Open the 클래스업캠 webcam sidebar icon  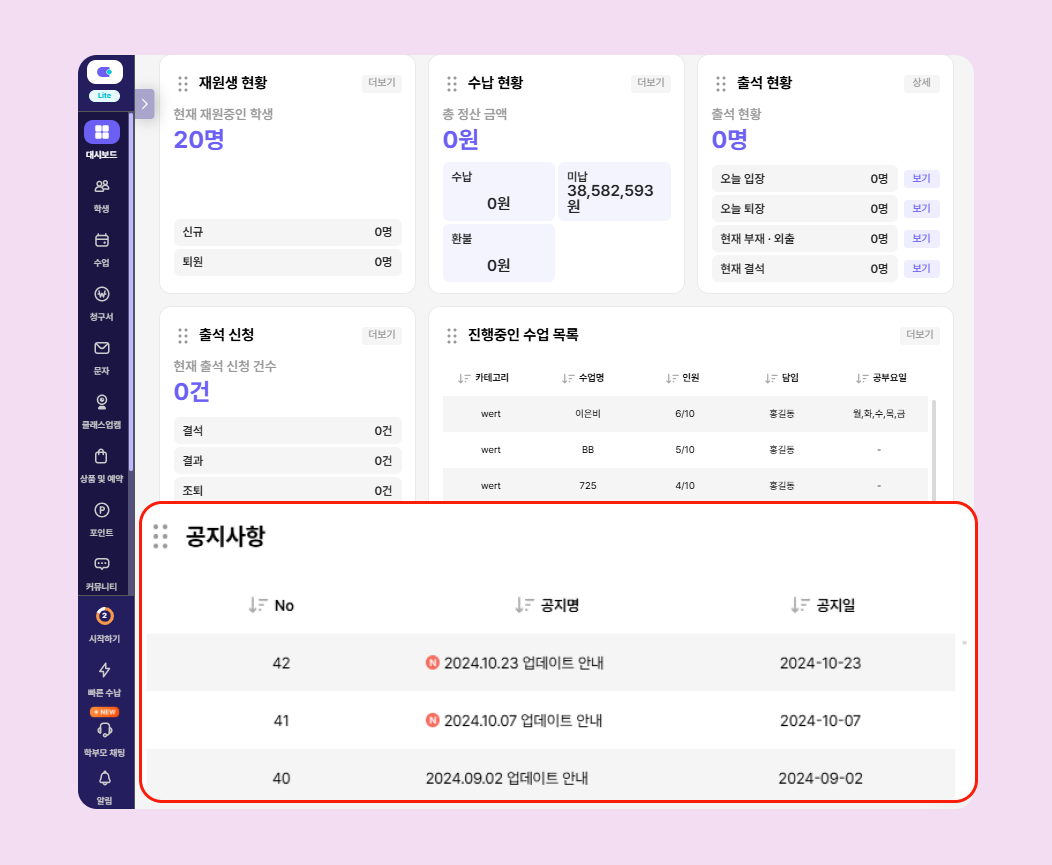pos(102,402)
